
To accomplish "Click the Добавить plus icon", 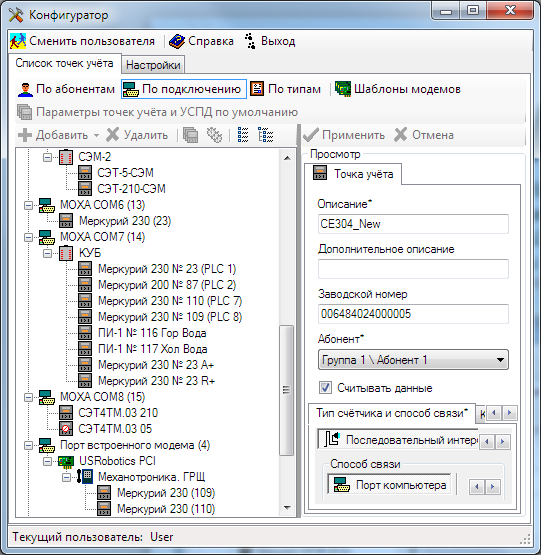I will (25, 135).
